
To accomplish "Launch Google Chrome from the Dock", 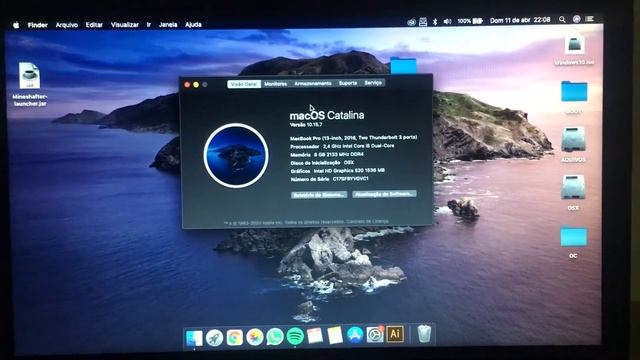I will click(x=234, y=338).
